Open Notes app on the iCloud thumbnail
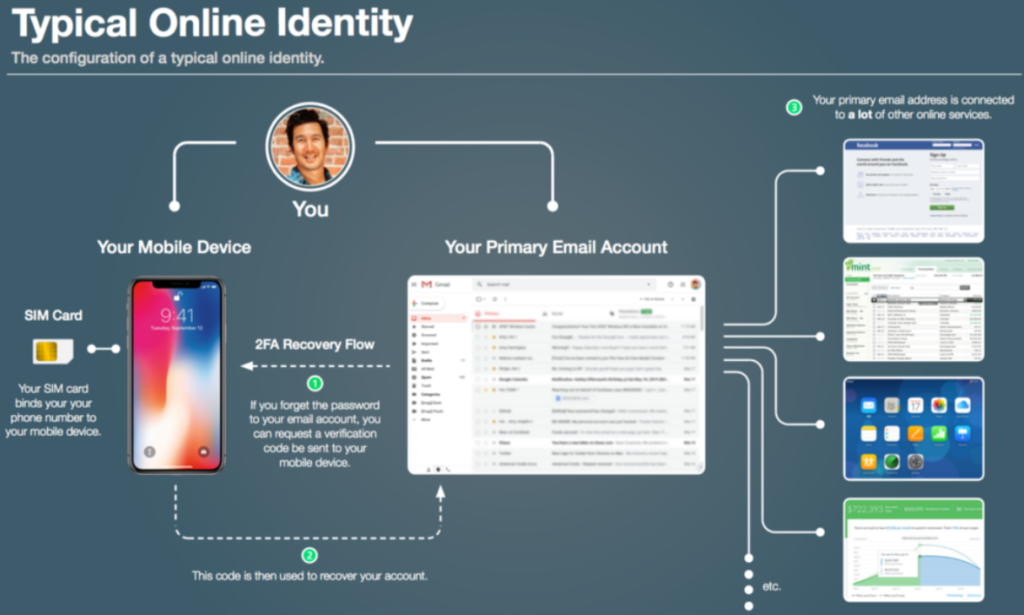1024x615 pixels. pyautogui.click(x=868, y=433)
